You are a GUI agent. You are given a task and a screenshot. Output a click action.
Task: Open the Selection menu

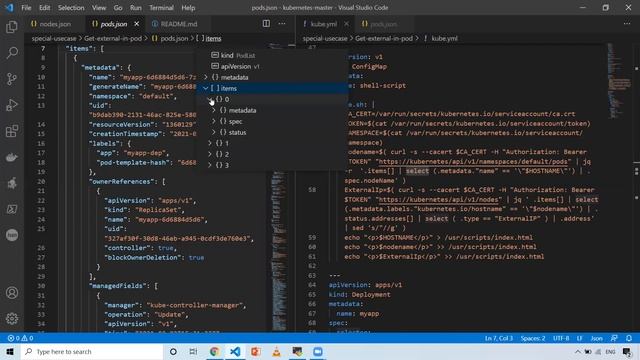[71, 8]
